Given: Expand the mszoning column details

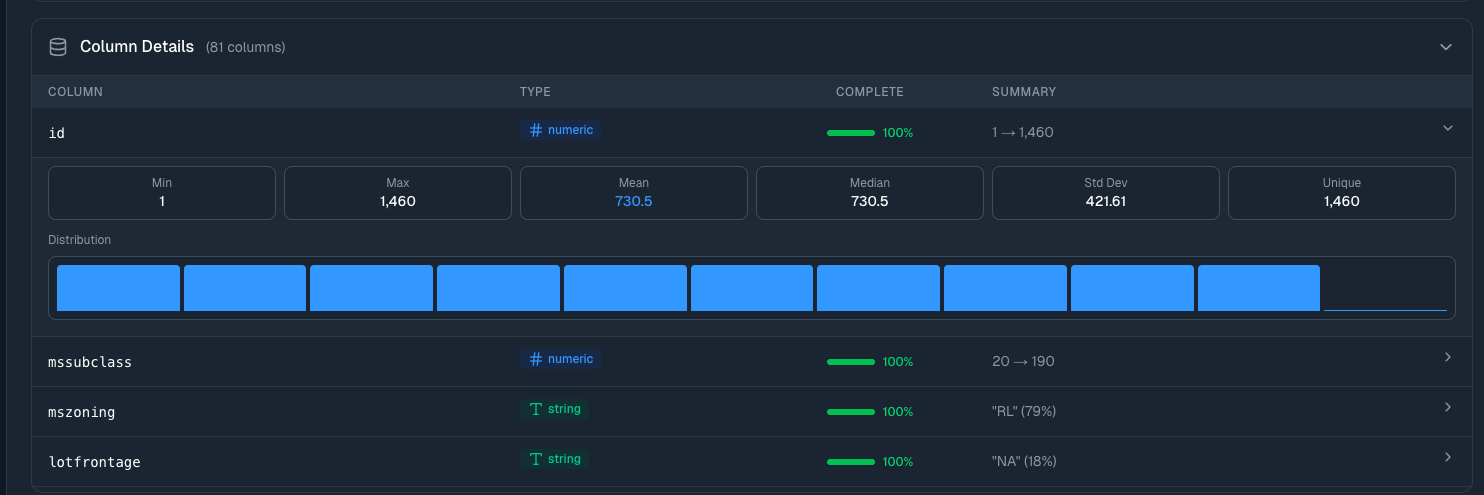Looking at the screenshot, I should (x=1447, y=408).
